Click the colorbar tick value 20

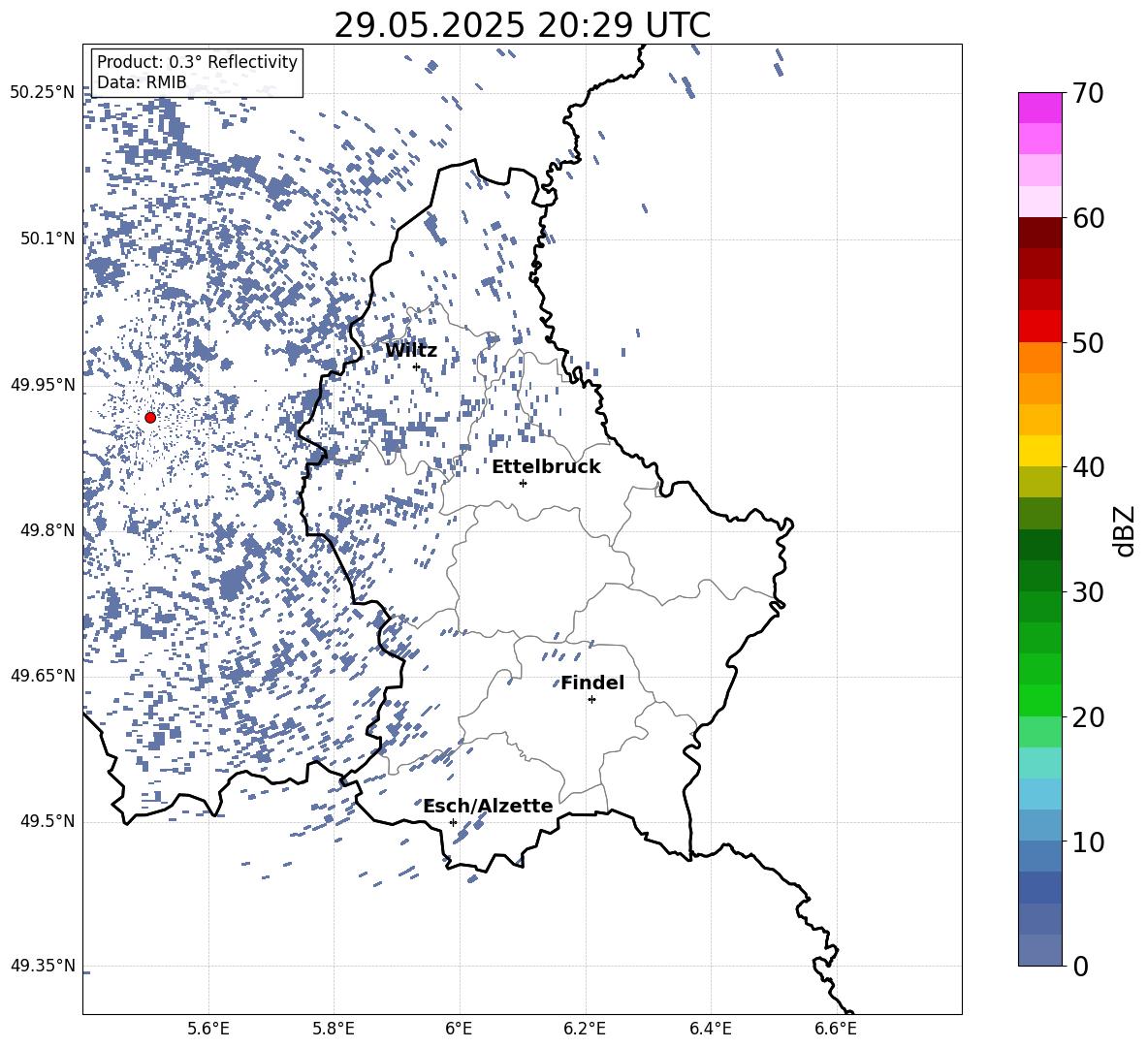(x=1088, y=717)
